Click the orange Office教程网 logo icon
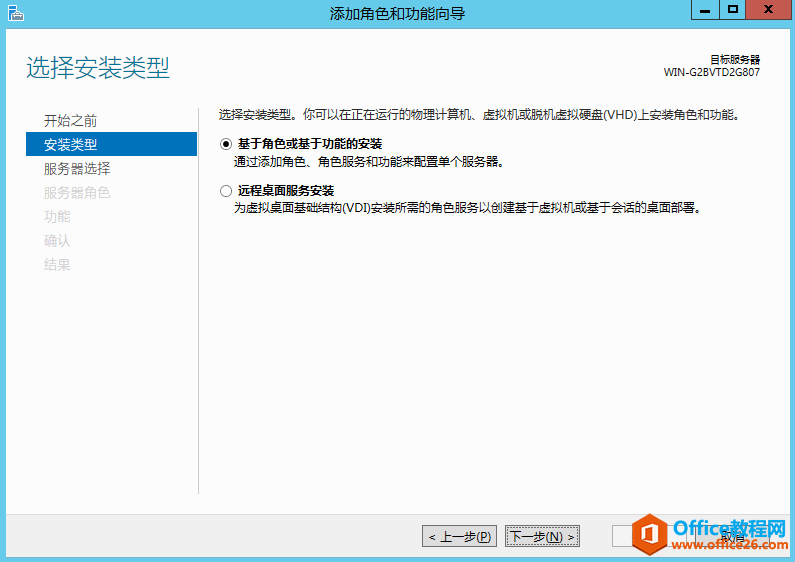The width and height of the screenshot is (795, 562). [x=651, y=534]
